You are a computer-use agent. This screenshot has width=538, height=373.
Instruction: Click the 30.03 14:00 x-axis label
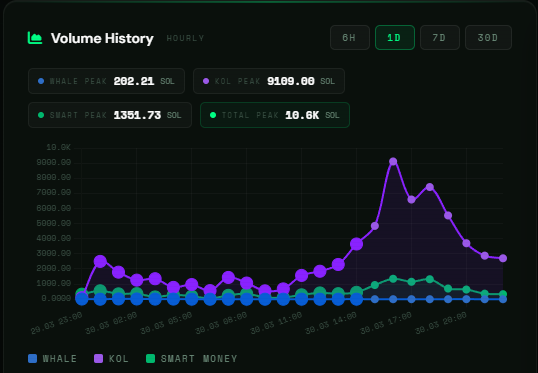pos(331,323)
